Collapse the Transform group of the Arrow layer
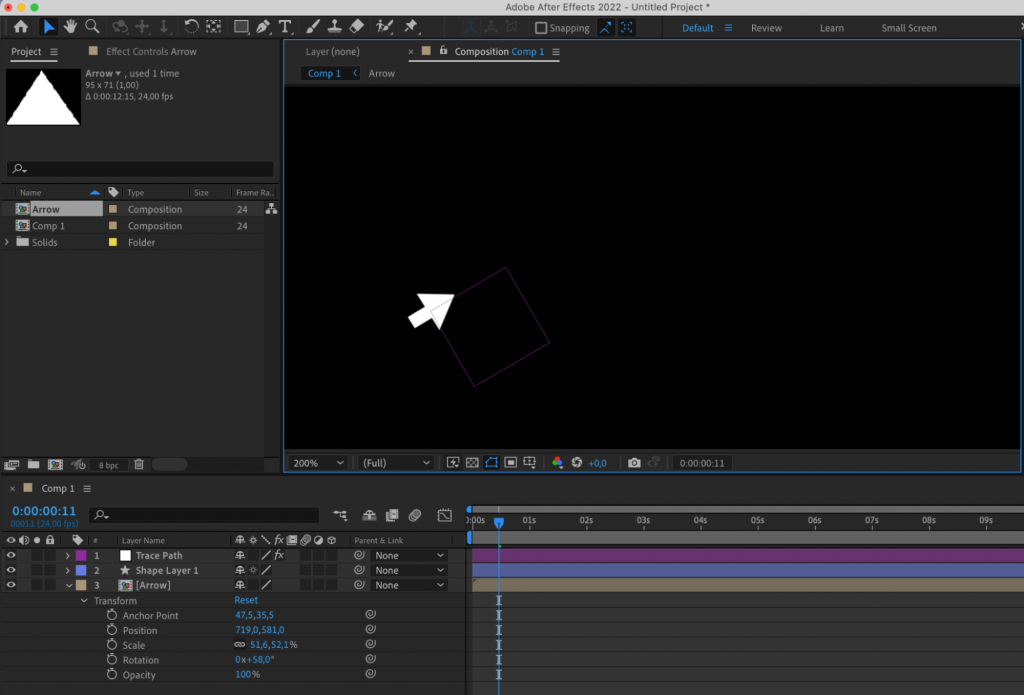 (84, 600)
